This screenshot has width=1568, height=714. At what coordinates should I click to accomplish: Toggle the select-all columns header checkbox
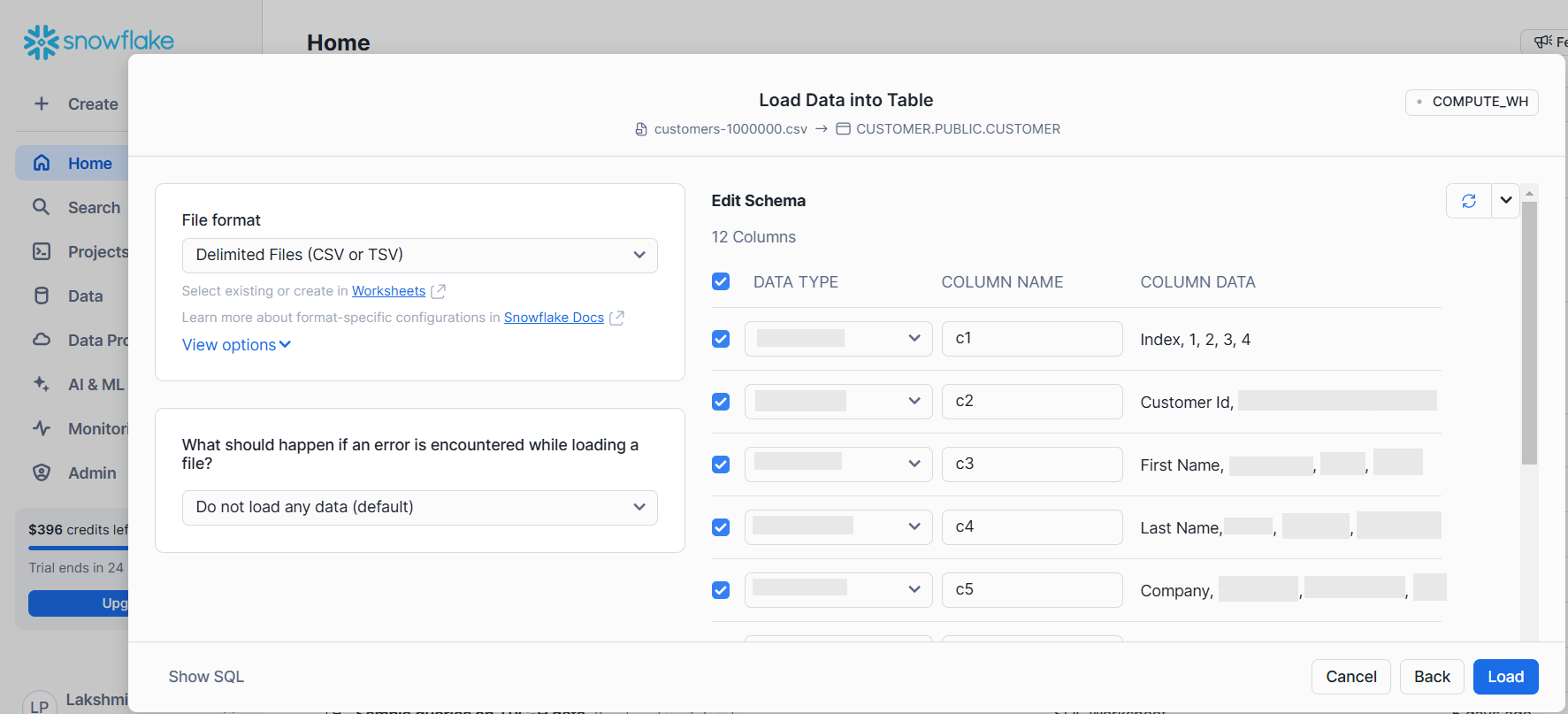point(721,281)
